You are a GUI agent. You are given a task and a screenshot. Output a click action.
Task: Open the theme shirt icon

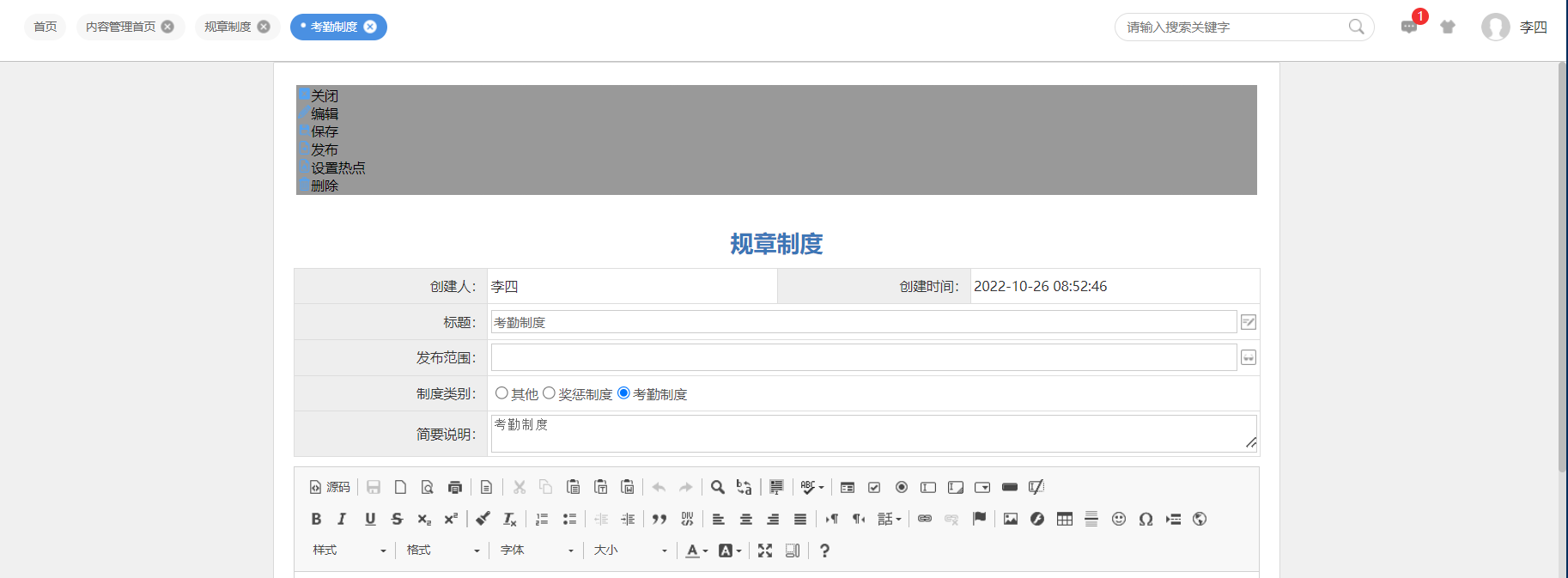coord(1448,27)
